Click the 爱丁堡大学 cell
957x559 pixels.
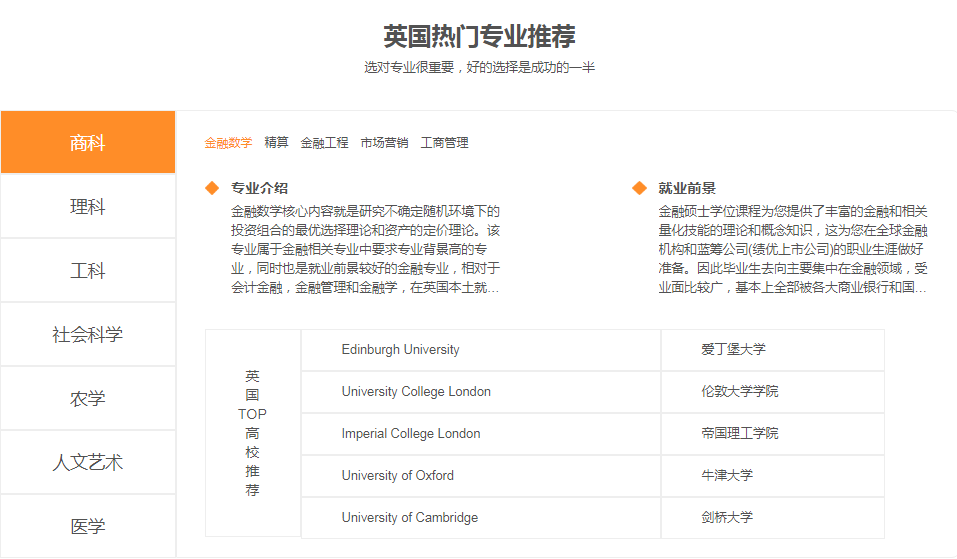point(773,350)
